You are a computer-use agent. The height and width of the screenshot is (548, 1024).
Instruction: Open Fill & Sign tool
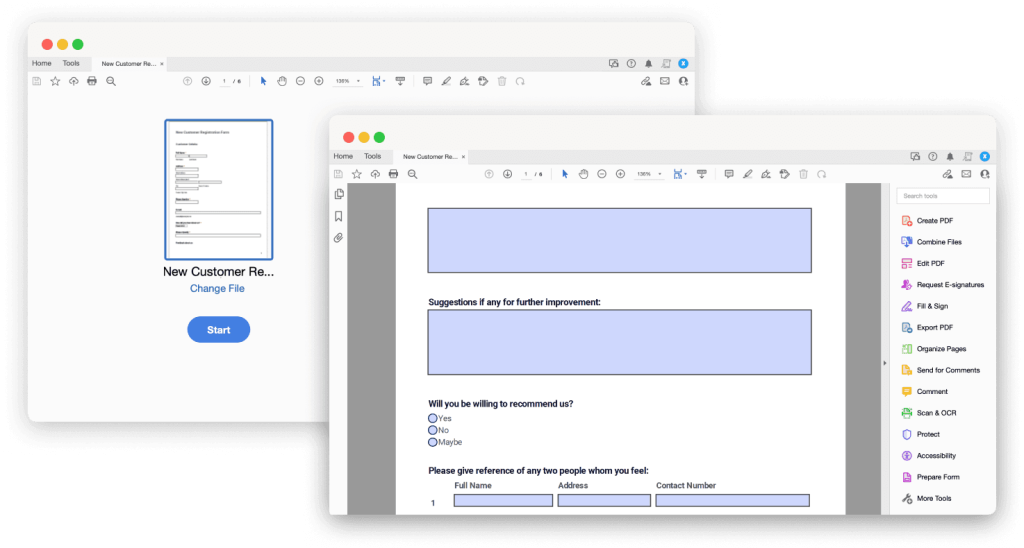tap(925, 306)
